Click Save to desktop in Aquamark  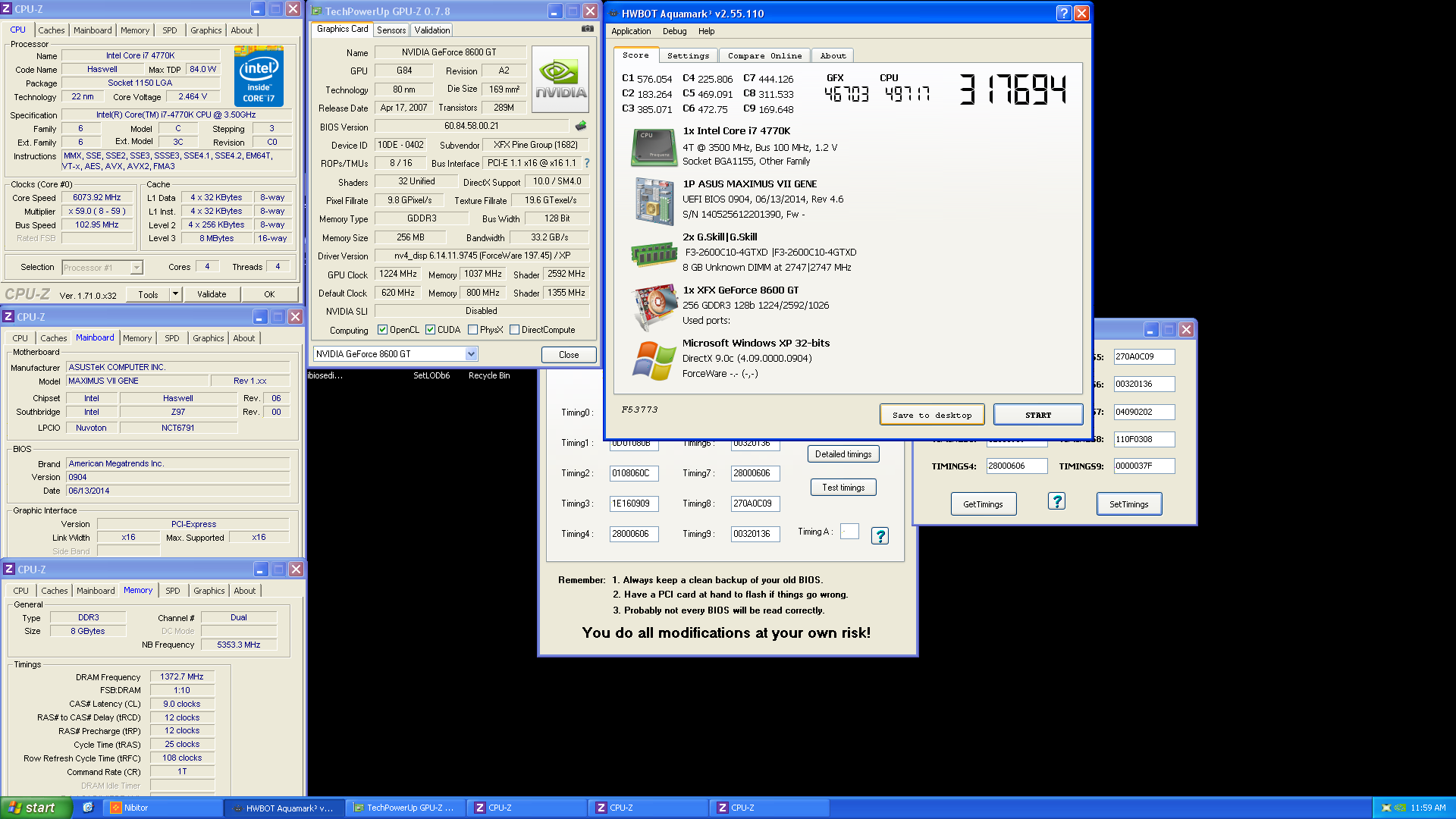pos(931,415)
